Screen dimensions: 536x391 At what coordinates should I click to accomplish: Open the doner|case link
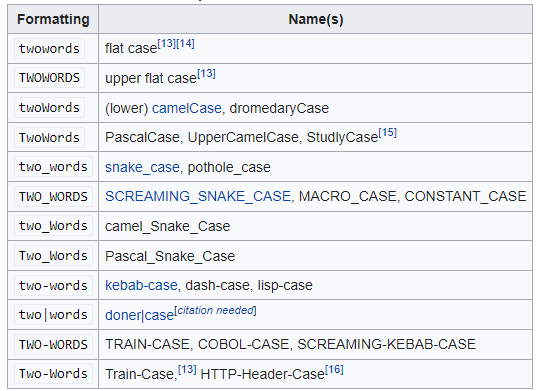click(139, 315)
